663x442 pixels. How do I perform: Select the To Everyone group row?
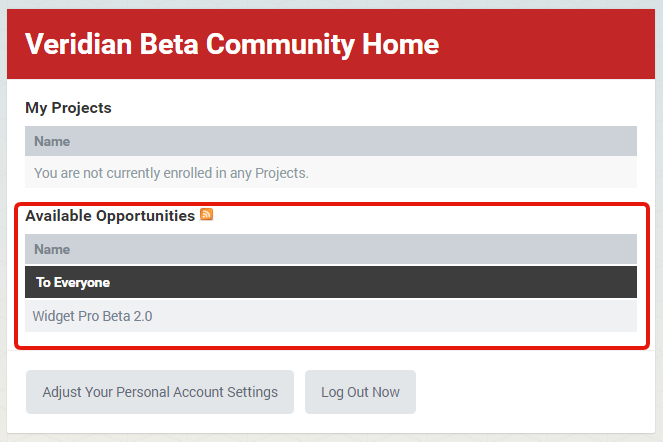pos(331,282)
